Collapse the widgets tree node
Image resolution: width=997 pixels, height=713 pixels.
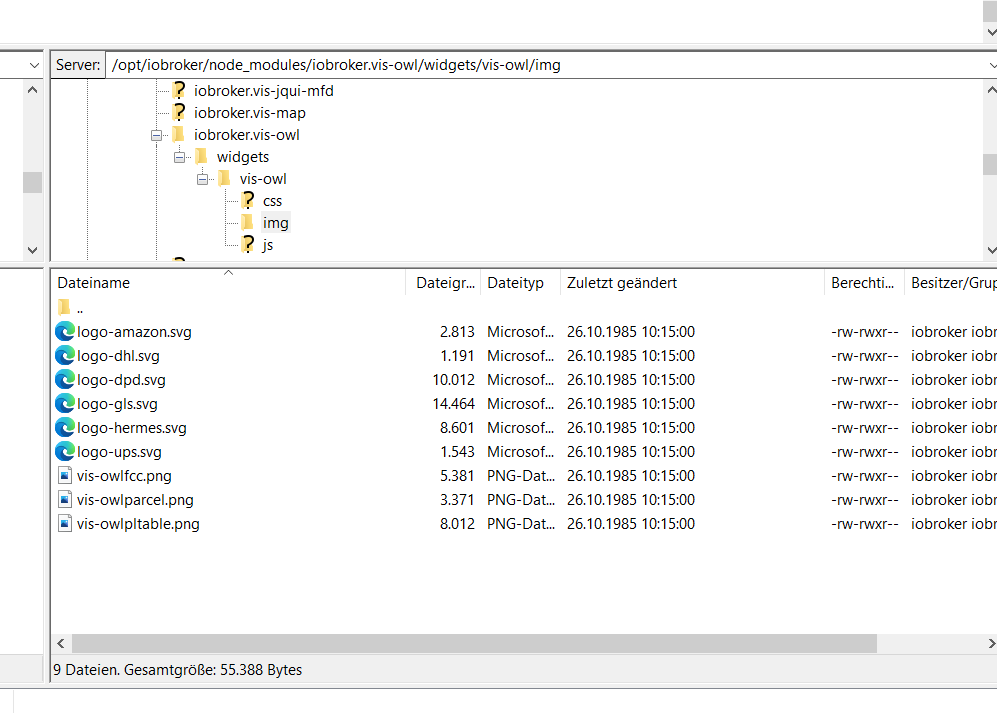coord(180,157)
